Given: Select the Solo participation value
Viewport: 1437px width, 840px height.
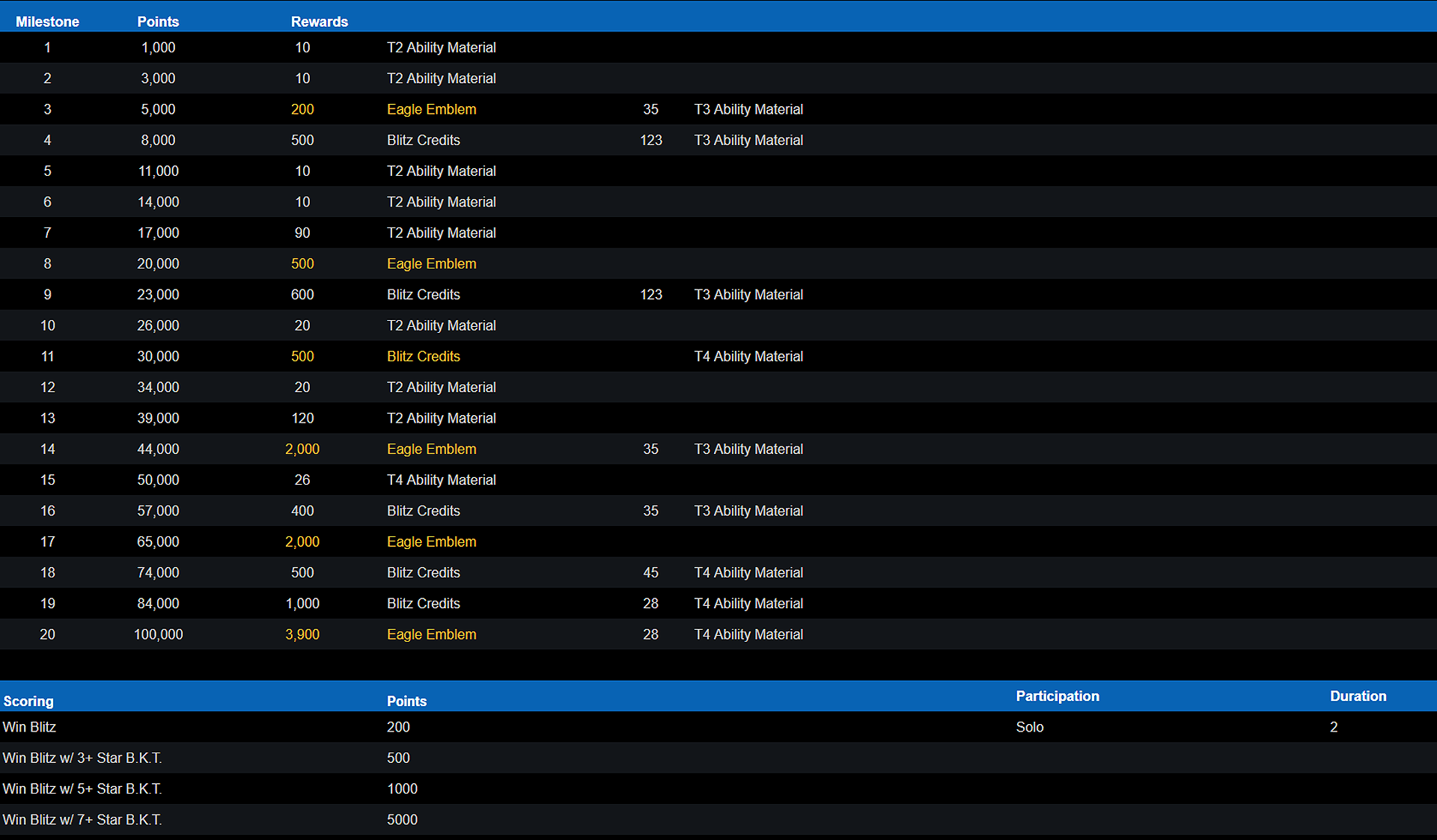Looking at the screenshot, I should coord(1029,727).
